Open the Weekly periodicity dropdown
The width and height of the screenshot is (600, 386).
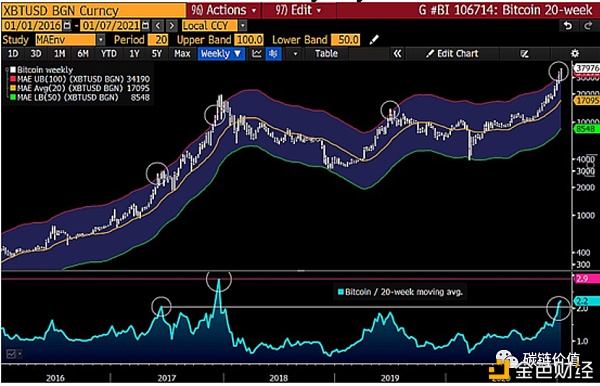(x=221, y=54)
